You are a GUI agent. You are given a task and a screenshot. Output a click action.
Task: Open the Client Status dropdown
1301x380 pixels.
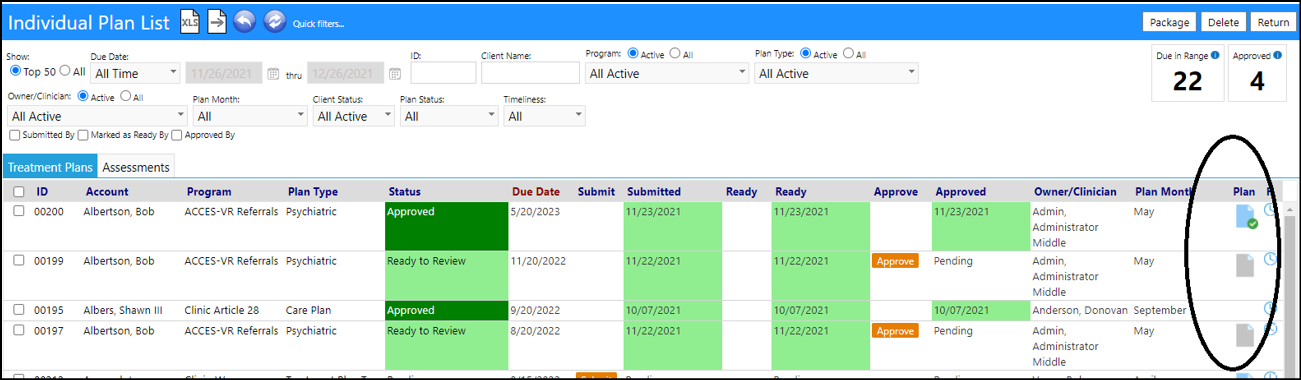pyautogui.click(x=354, y=116)
